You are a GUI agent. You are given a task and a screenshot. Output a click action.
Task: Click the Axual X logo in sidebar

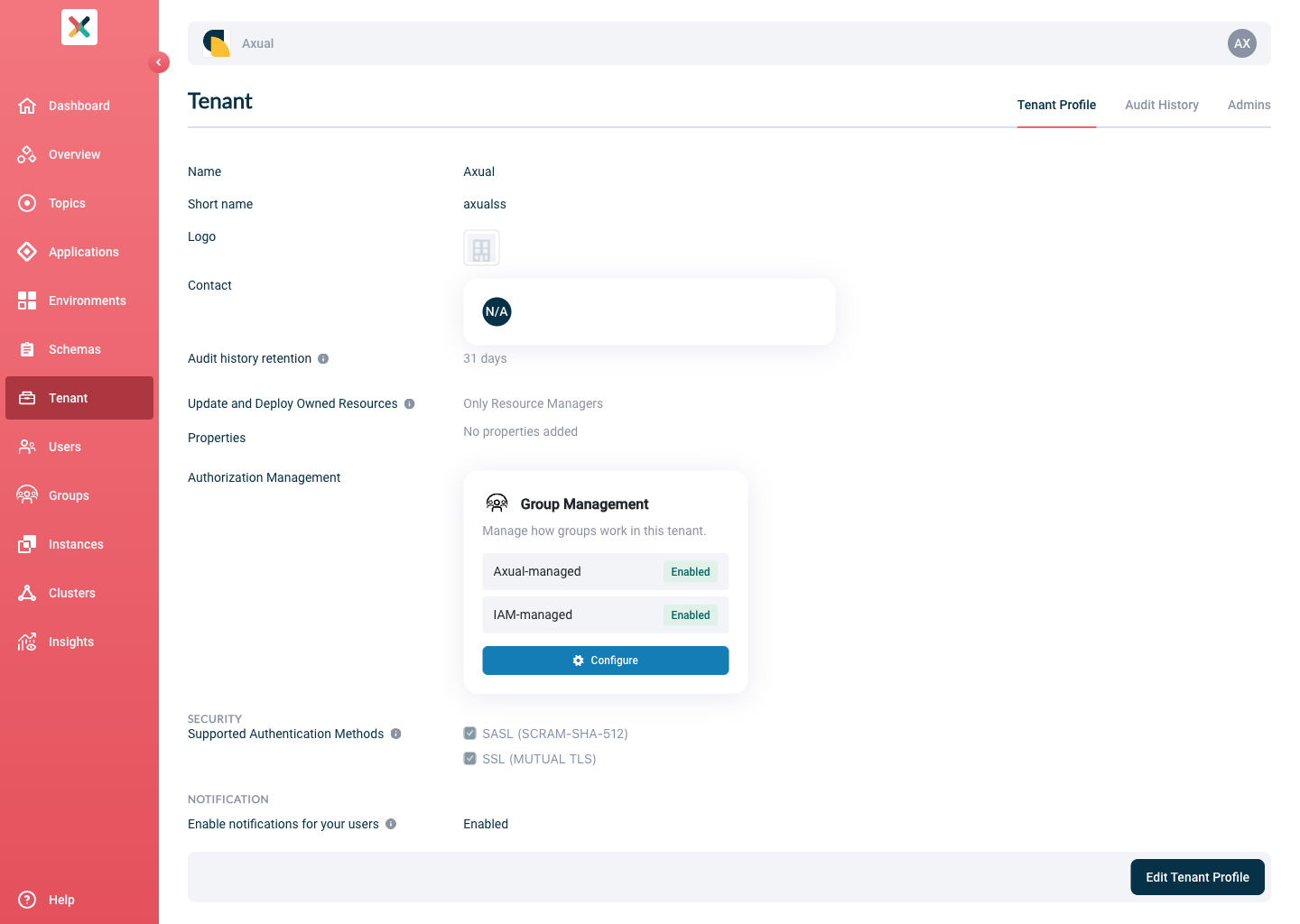(79, 27)
